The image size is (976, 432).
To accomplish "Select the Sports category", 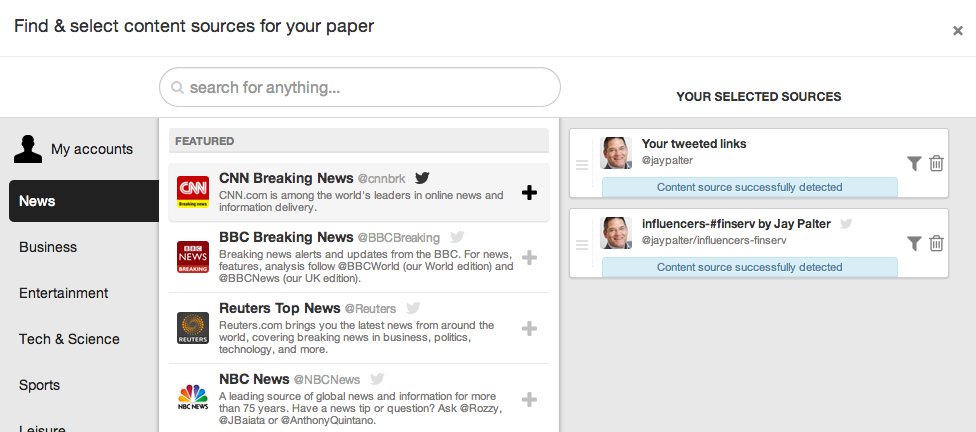I will tap(39, 385).
